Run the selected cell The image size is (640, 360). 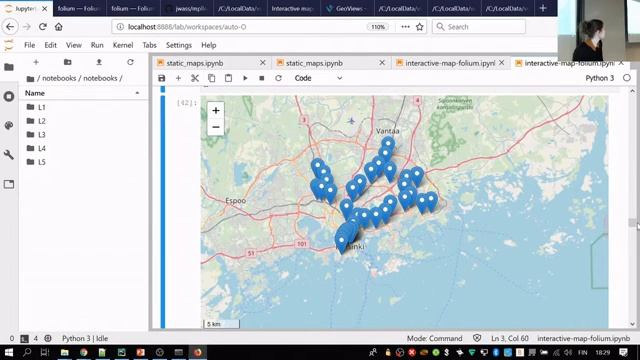(245, 78)
